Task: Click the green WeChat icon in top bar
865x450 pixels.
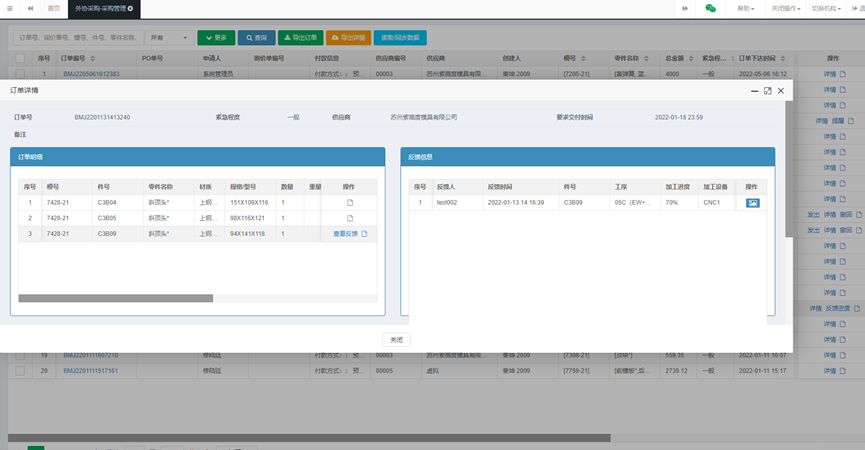Action: (711, 8)
